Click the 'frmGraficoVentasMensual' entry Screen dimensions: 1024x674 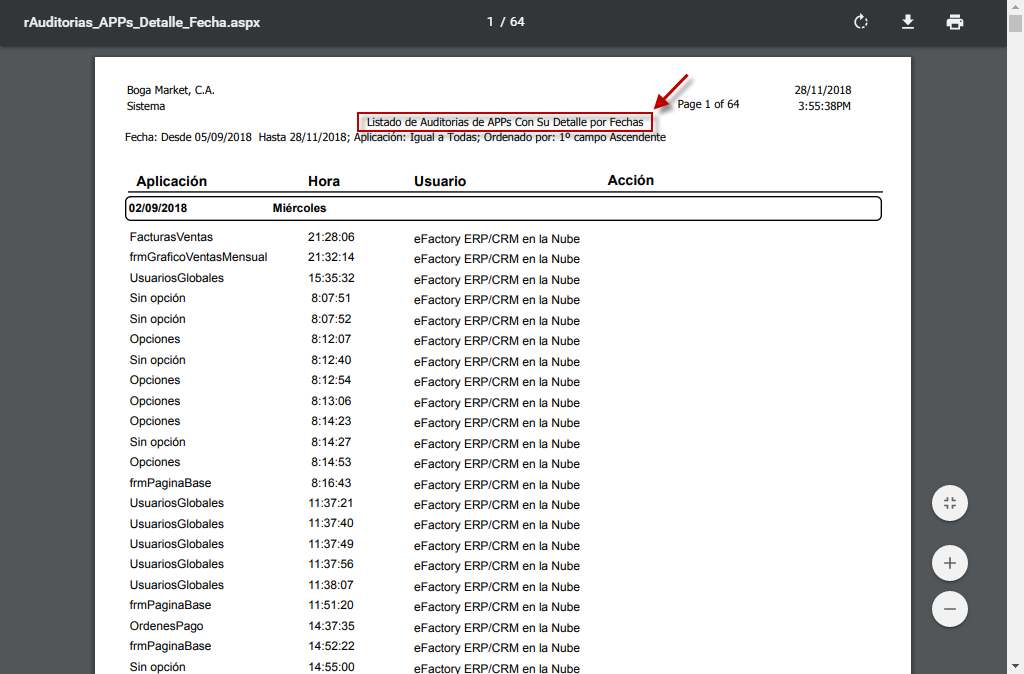[x=198, y=257]
